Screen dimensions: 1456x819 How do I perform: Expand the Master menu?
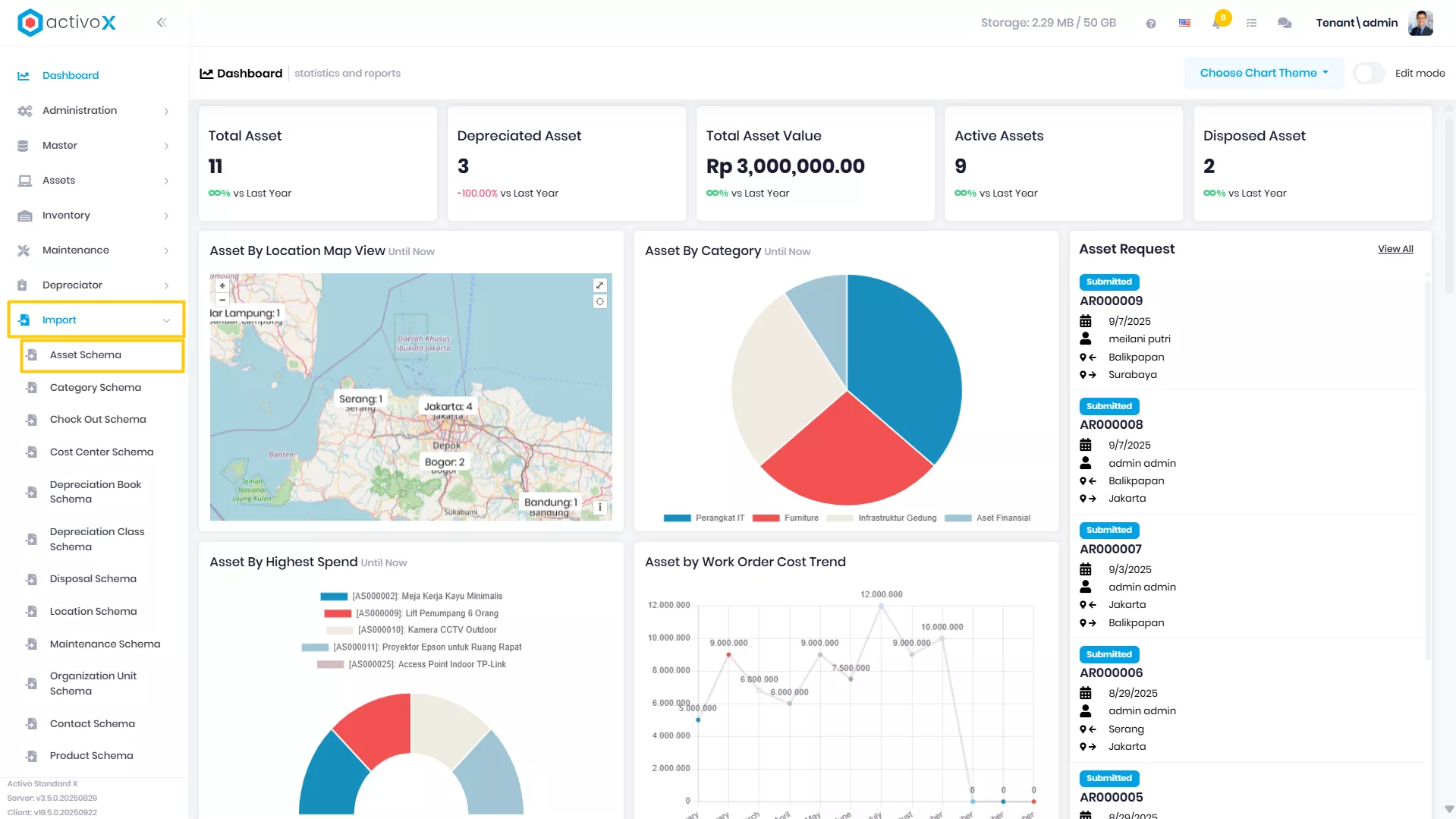[166, 146]
